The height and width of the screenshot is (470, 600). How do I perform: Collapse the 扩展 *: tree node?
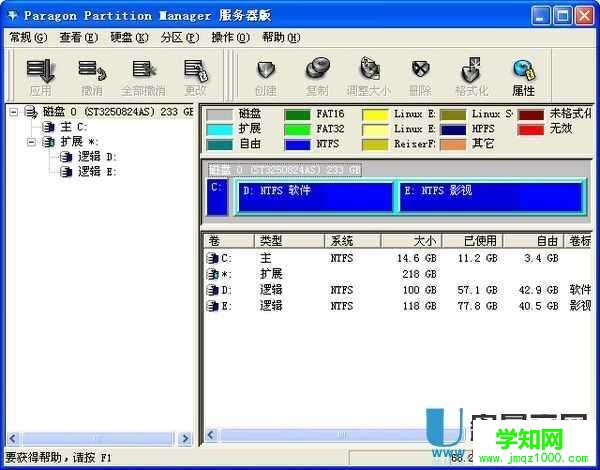pos(31,142)
